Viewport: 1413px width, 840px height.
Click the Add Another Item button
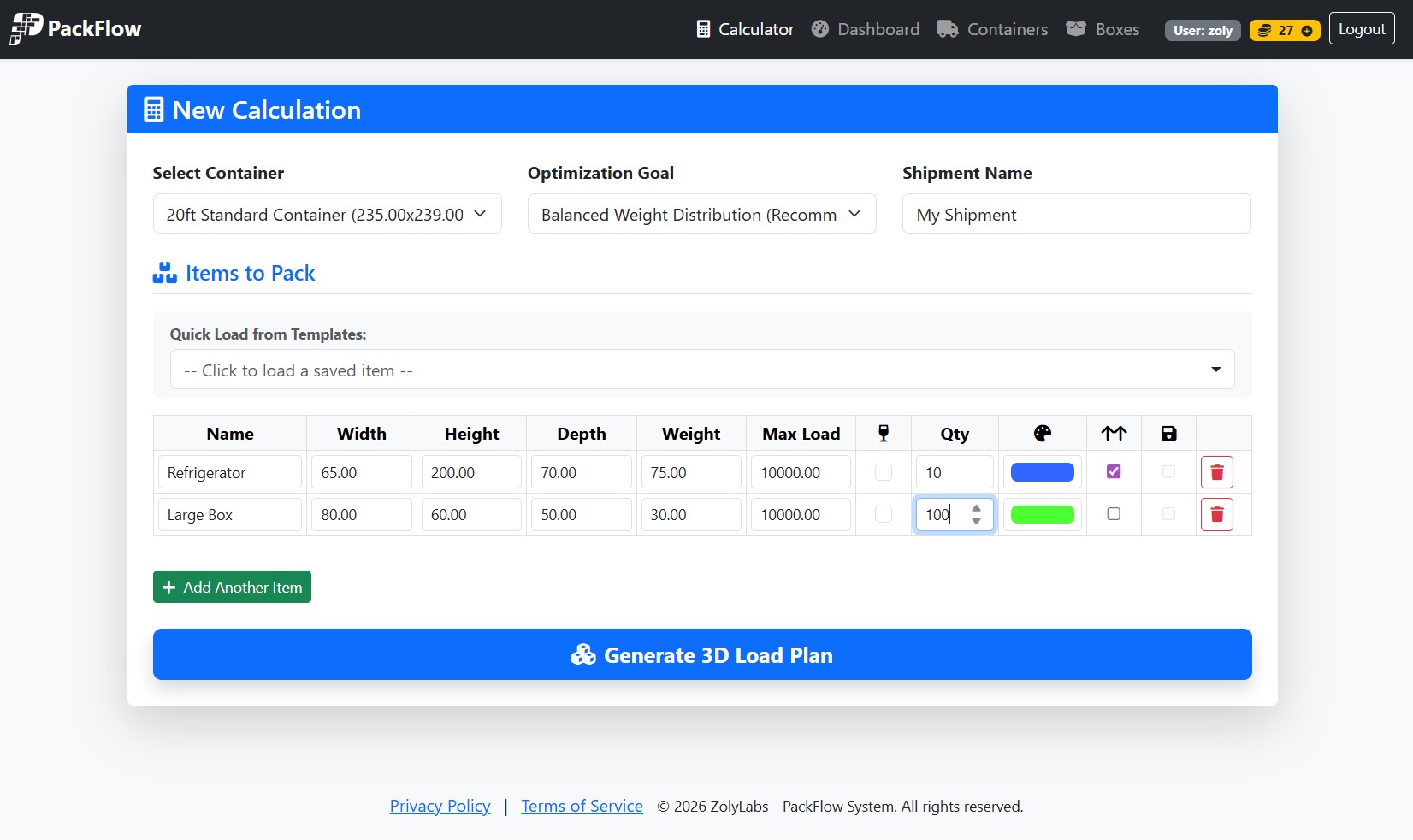231,587
